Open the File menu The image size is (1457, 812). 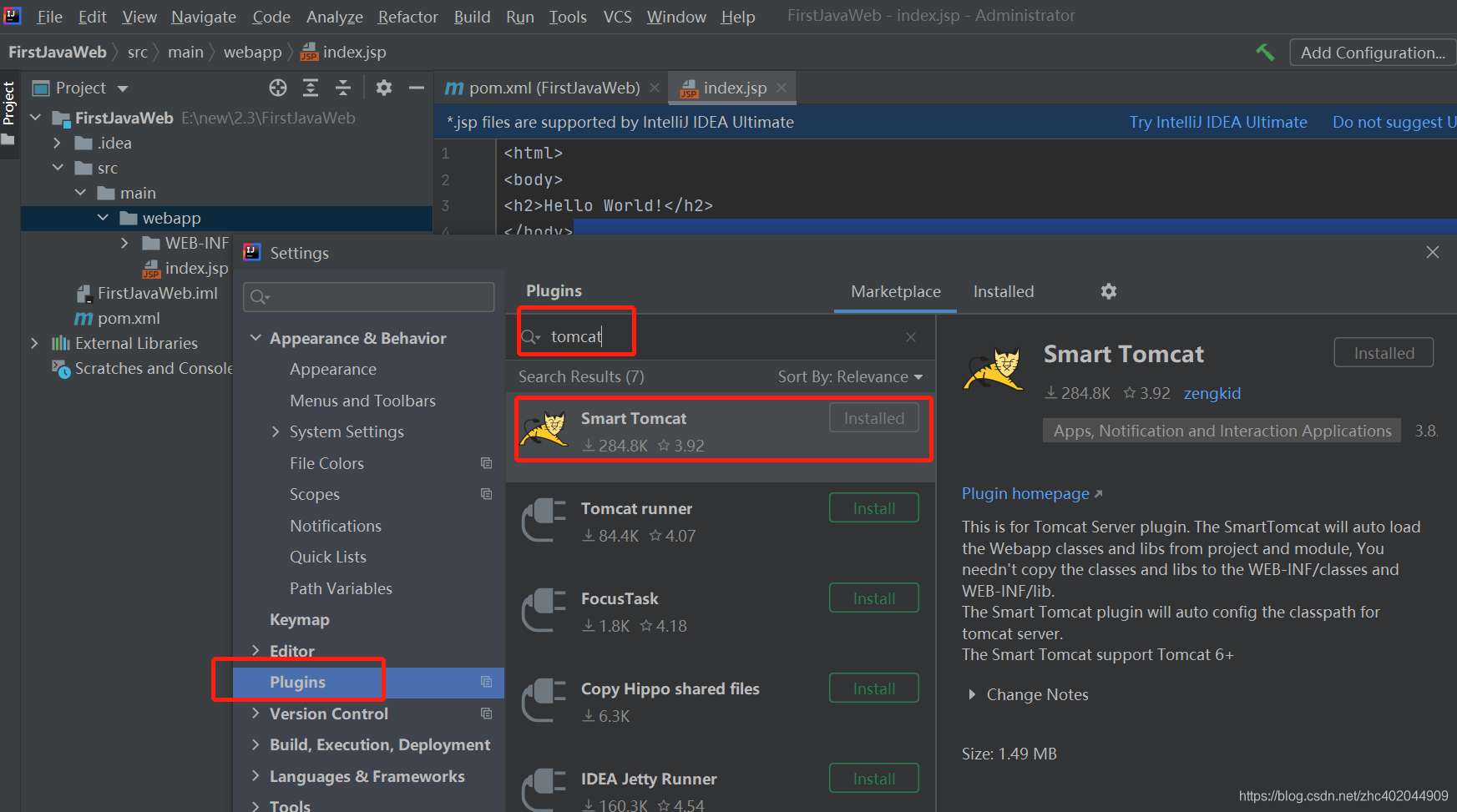click(49, 17)
